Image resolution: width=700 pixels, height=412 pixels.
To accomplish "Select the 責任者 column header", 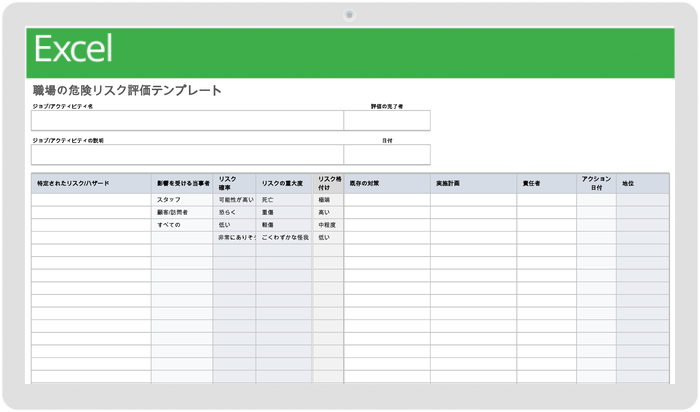I will (546, 183).
